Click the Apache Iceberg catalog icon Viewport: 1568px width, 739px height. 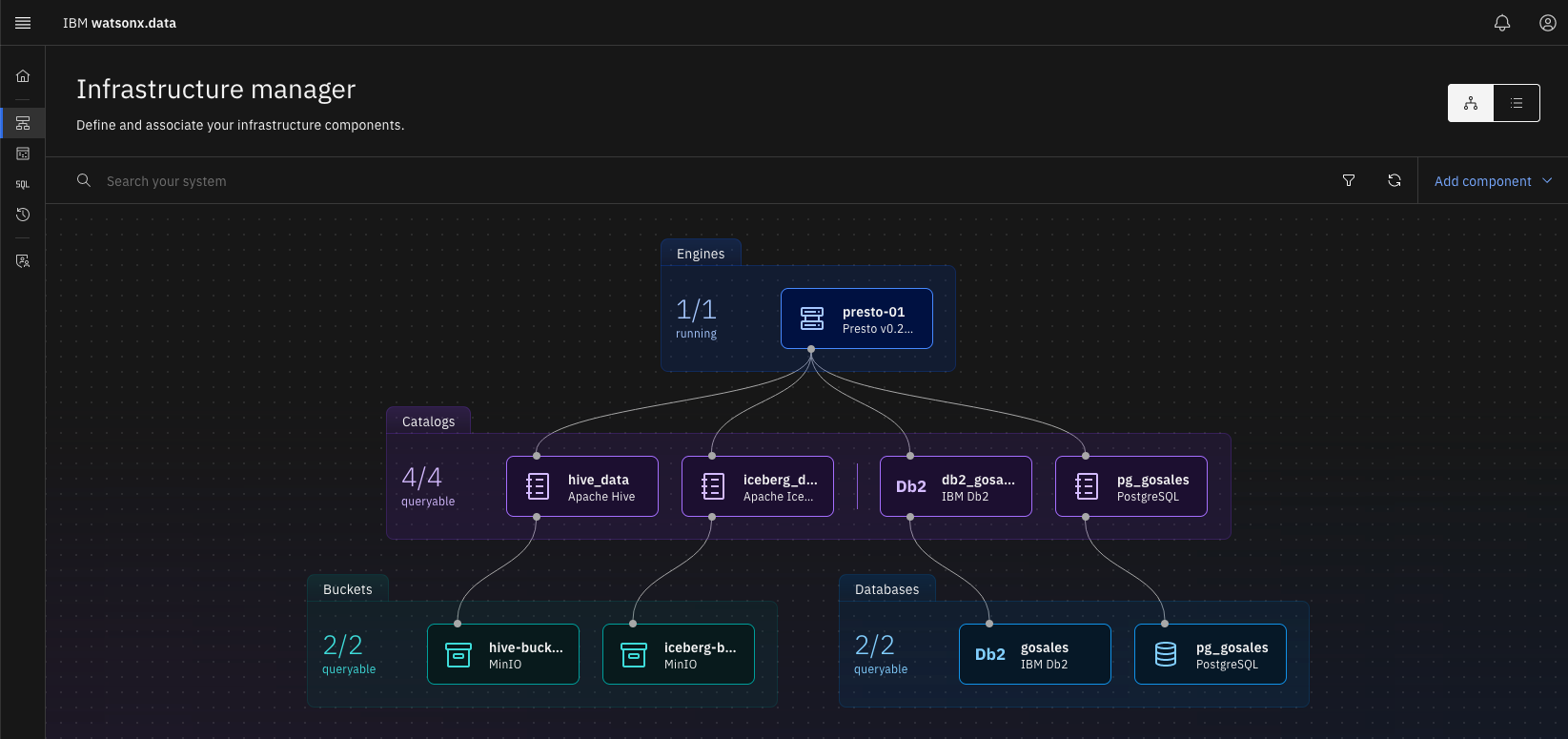pyautogui.click(x=713, y=486)
